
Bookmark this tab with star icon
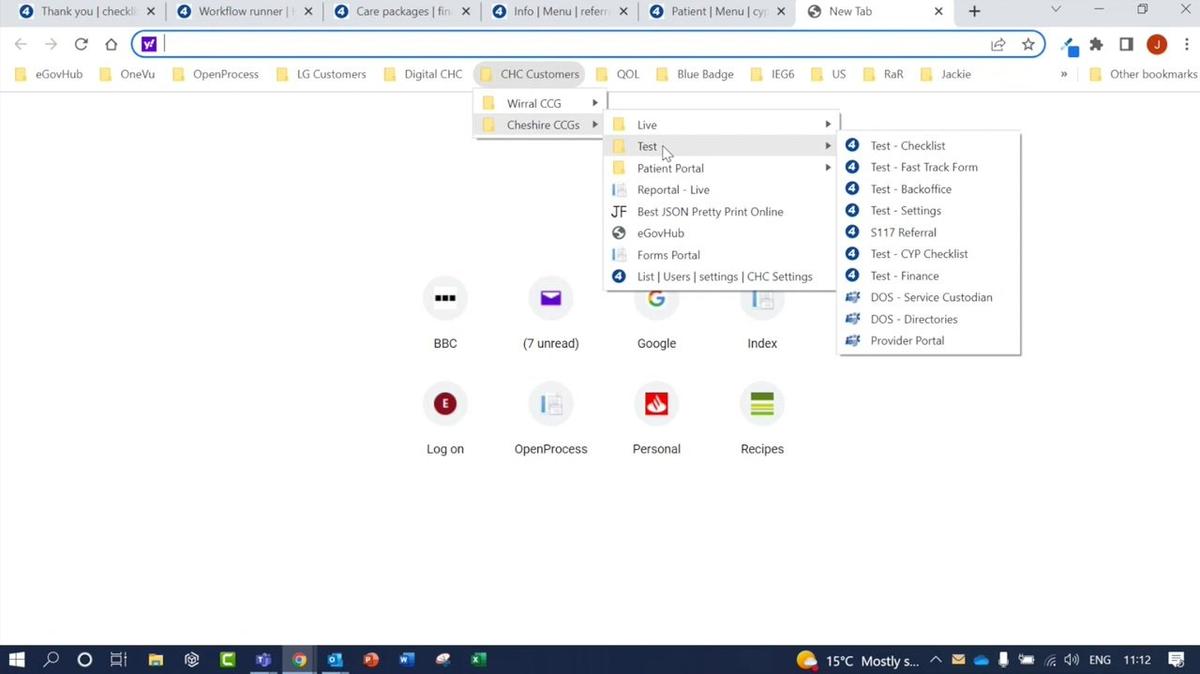[1028, 44]
